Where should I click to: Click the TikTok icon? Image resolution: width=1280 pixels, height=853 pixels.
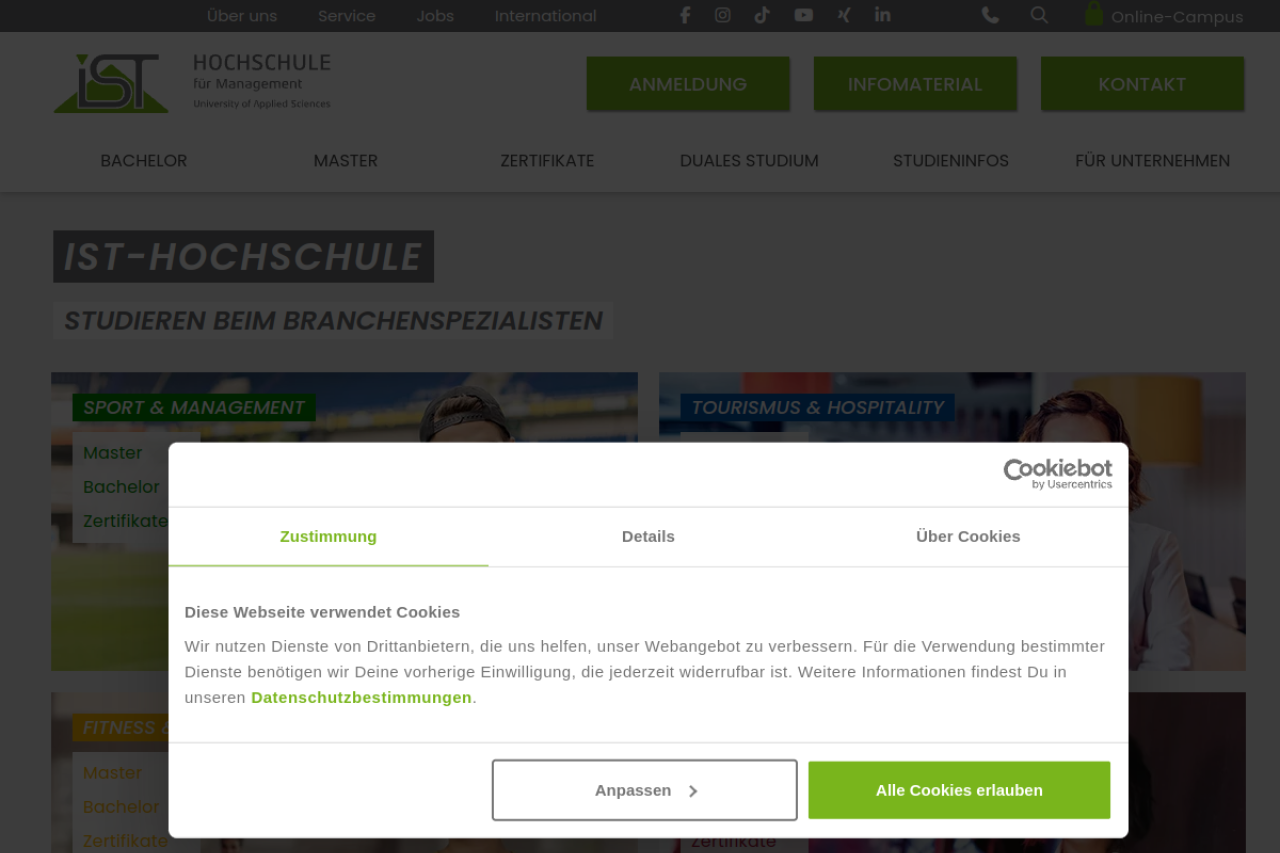[762, 15]
